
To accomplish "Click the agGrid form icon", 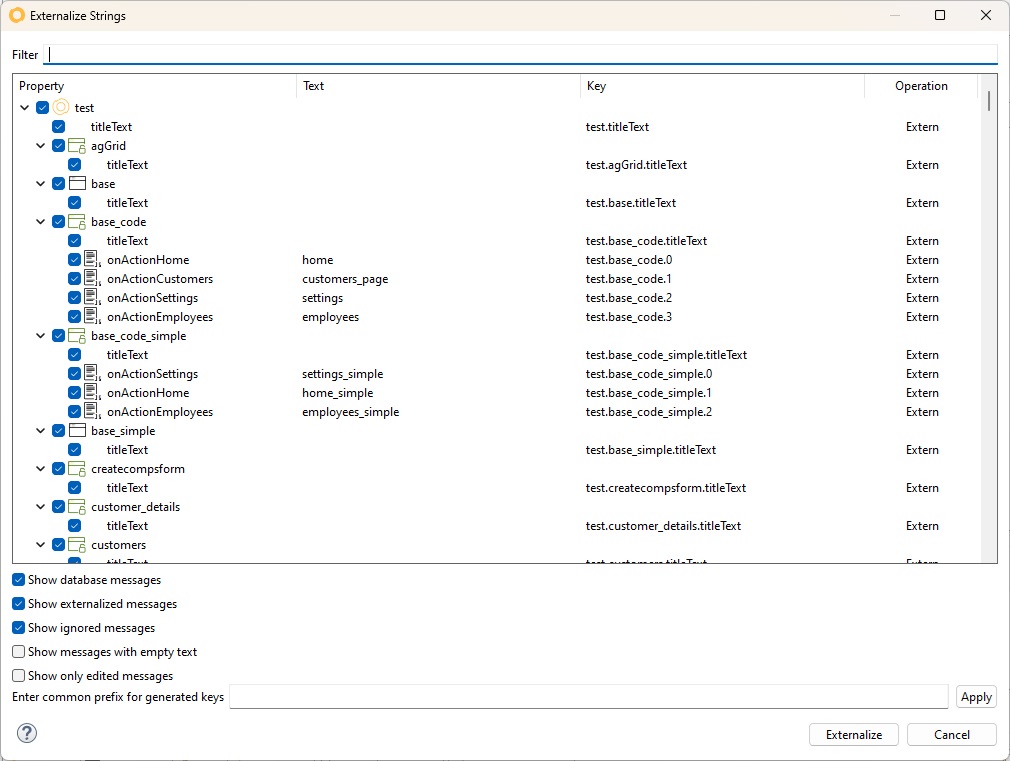I will (77, 146).
